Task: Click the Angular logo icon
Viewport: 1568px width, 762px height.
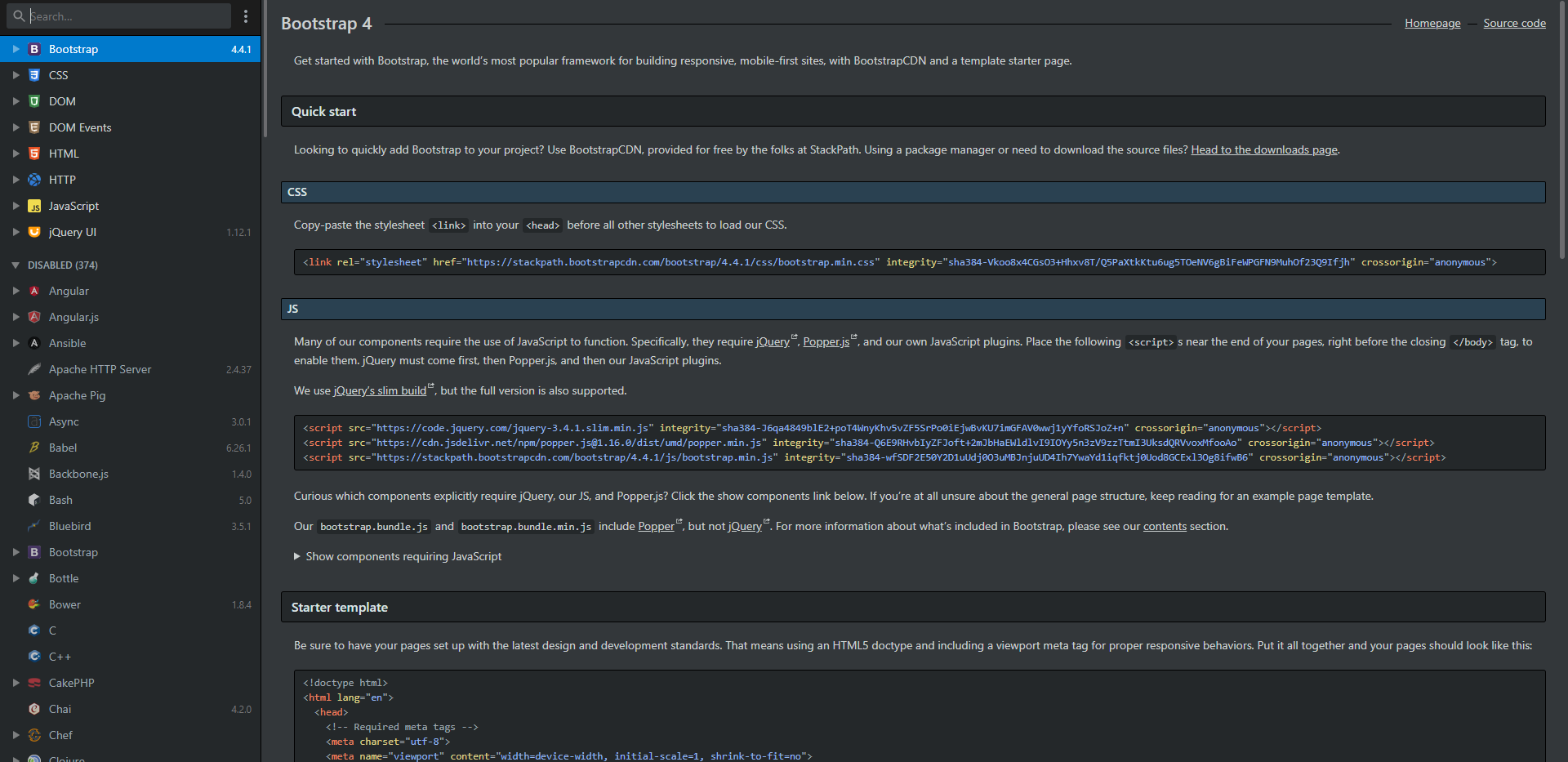Action: tap(34, 291)
